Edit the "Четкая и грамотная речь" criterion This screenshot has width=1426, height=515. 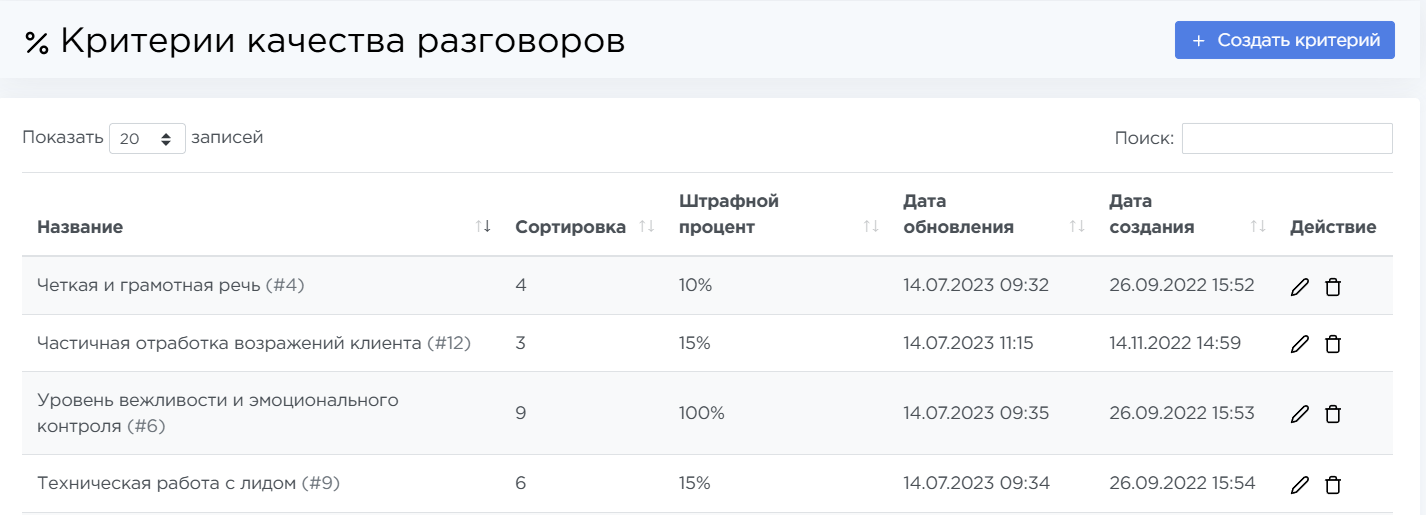pyautogui.click(x=1299, y=287)
